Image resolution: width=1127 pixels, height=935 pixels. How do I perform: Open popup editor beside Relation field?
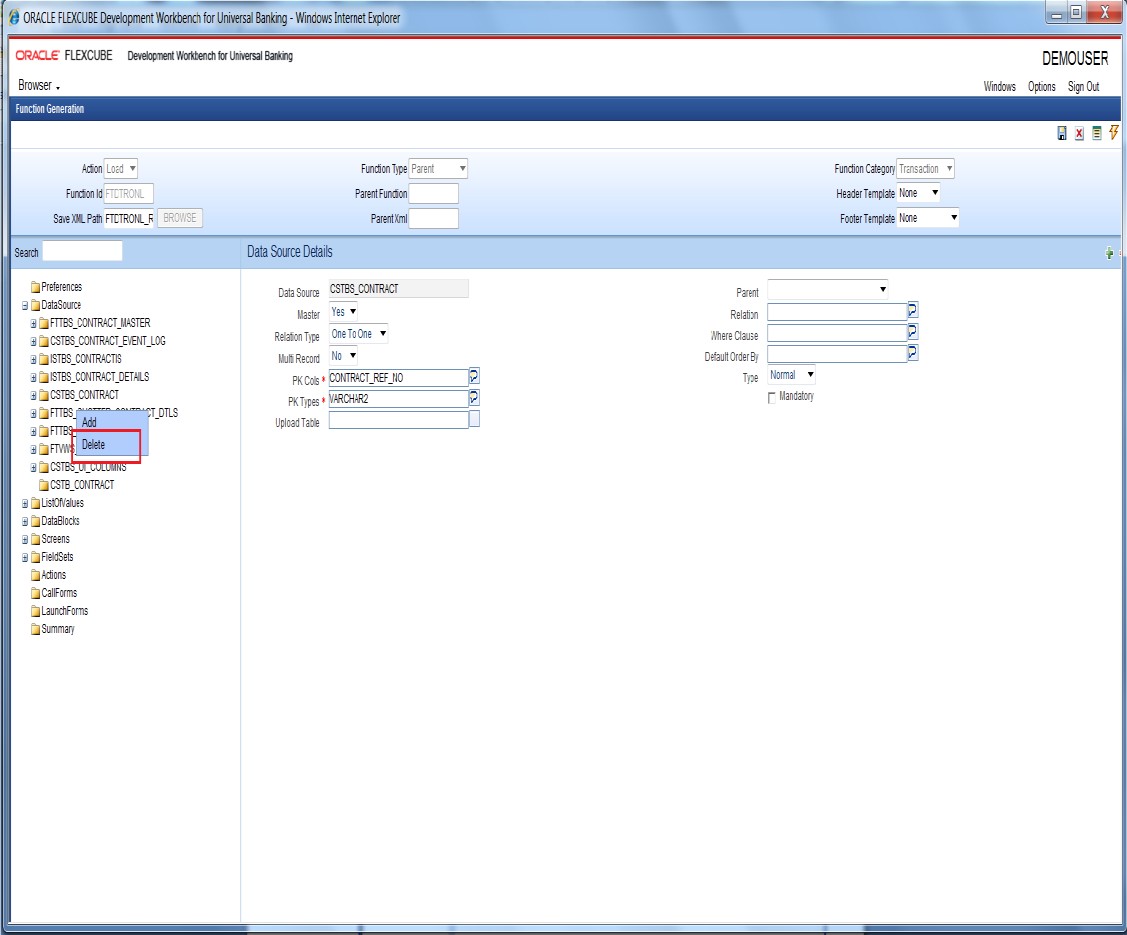[913, 311]
